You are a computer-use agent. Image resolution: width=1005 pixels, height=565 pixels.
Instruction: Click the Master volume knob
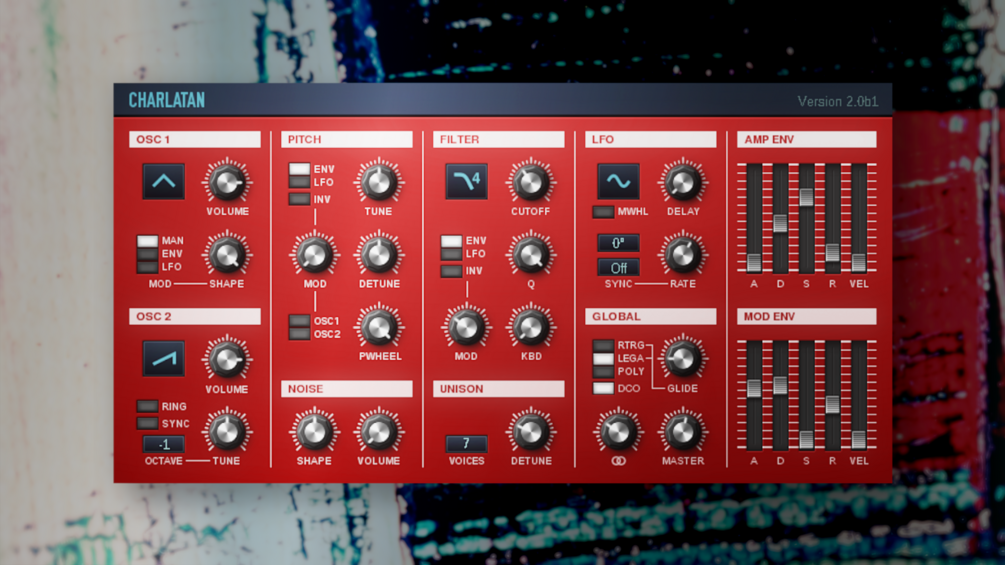pos(683,432)
